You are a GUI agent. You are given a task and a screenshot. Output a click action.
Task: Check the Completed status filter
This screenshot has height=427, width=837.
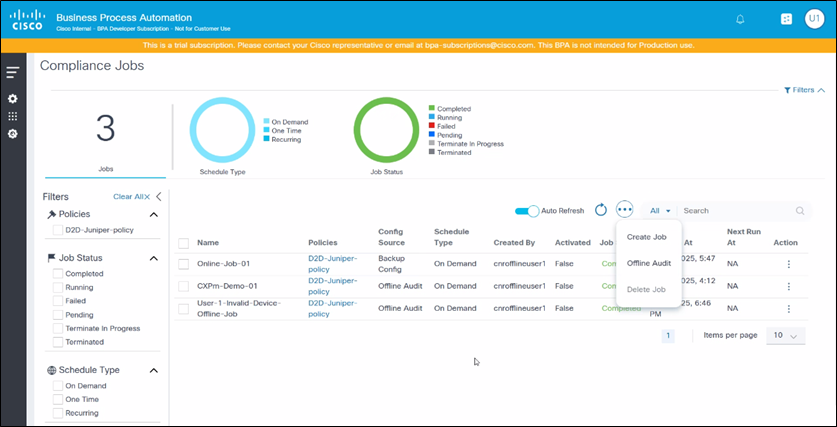(x=58, y=274)
